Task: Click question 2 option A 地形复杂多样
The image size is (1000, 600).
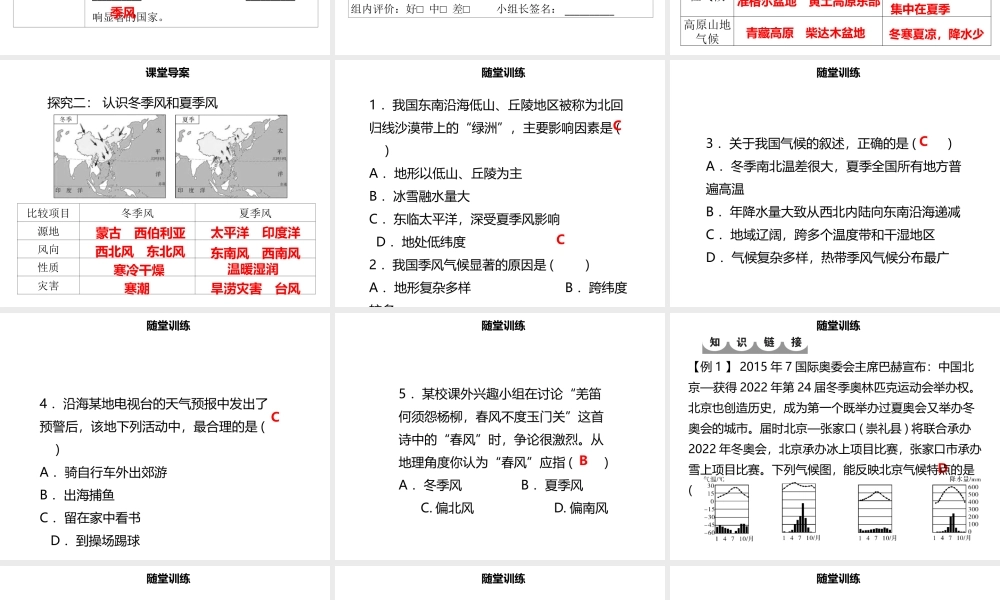Action: click(420, 288)
